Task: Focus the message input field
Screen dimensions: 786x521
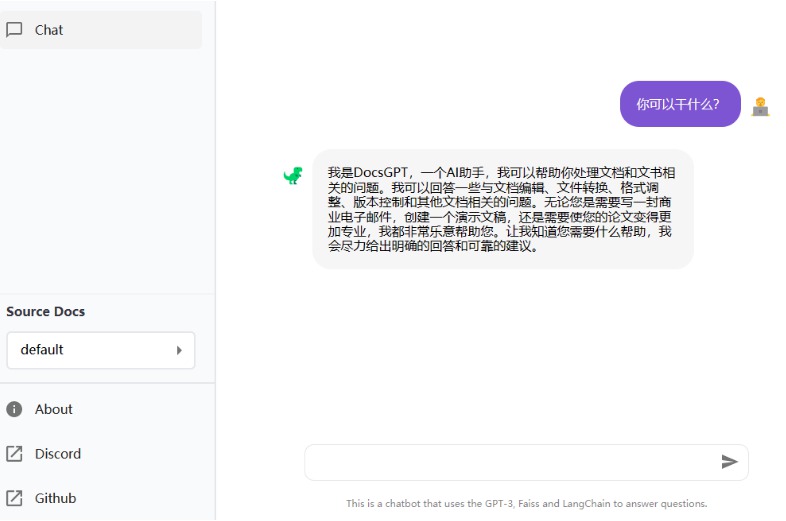Action: click(x=526, y=462)
